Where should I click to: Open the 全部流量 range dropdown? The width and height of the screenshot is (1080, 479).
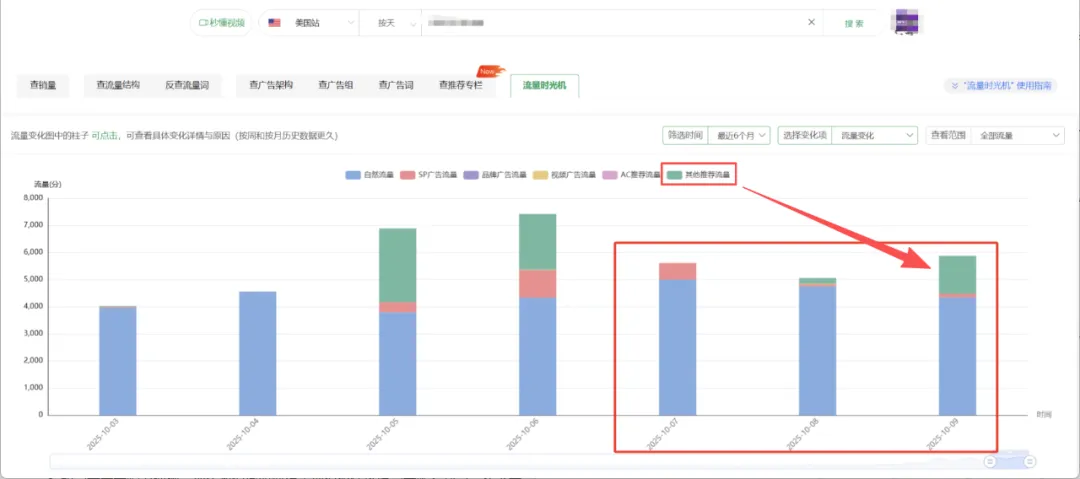click(x=1017, y=136)
